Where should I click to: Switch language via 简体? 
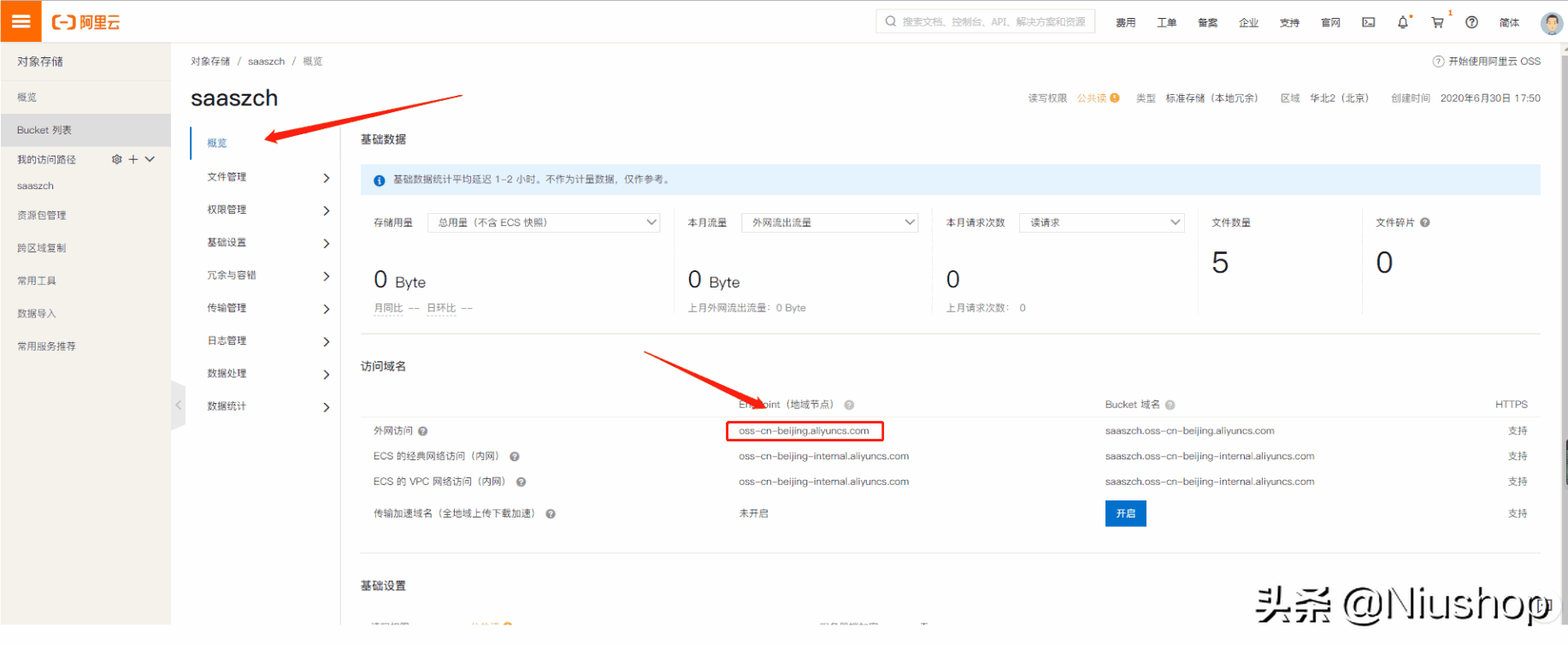(1509, 23)
